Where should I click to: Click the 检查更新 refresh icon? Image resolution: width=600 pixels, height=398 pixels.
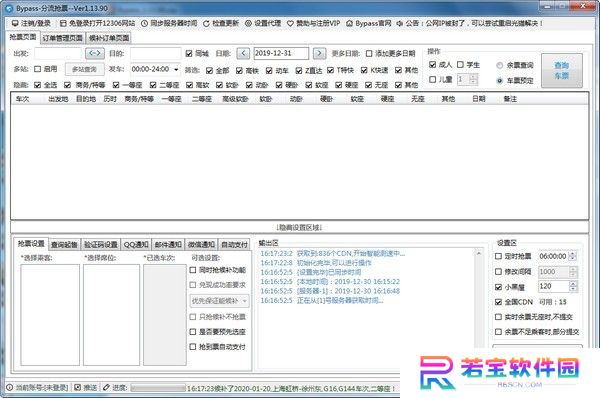click(206, 23)
